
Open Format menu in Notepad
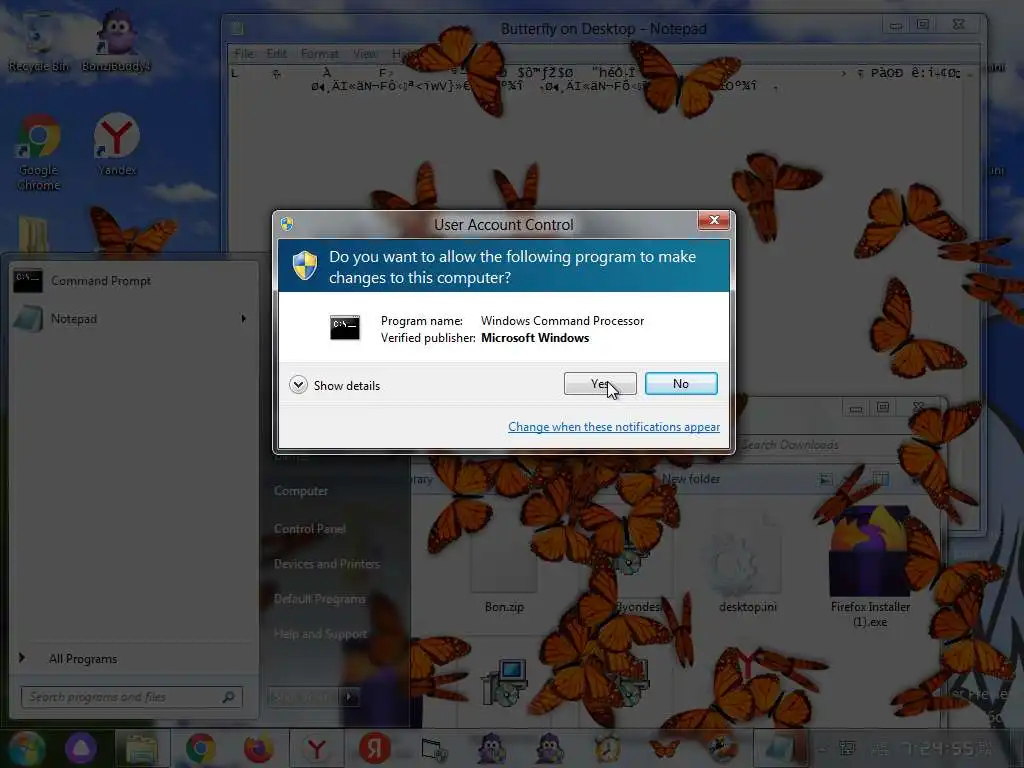(x=319, y=54)
